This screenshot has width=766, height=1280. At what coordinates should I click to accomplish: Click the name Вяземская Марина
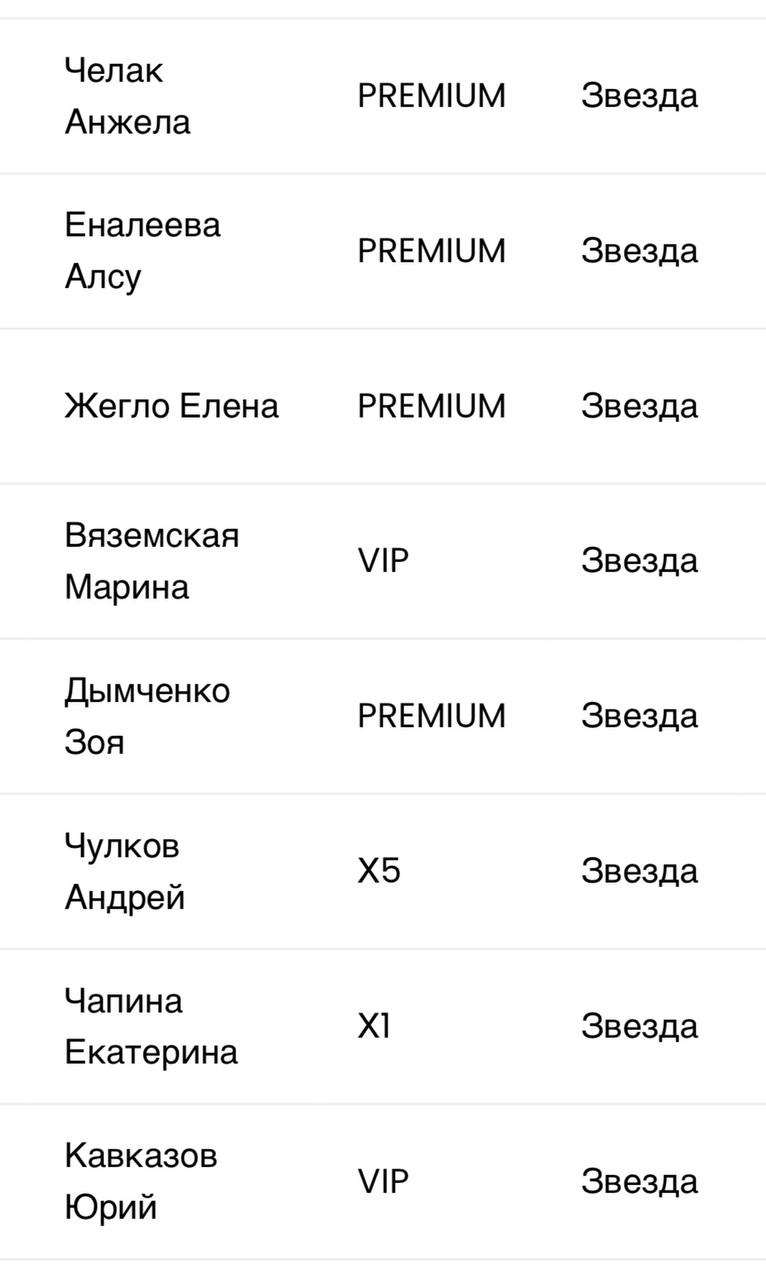tap(152, 561)
